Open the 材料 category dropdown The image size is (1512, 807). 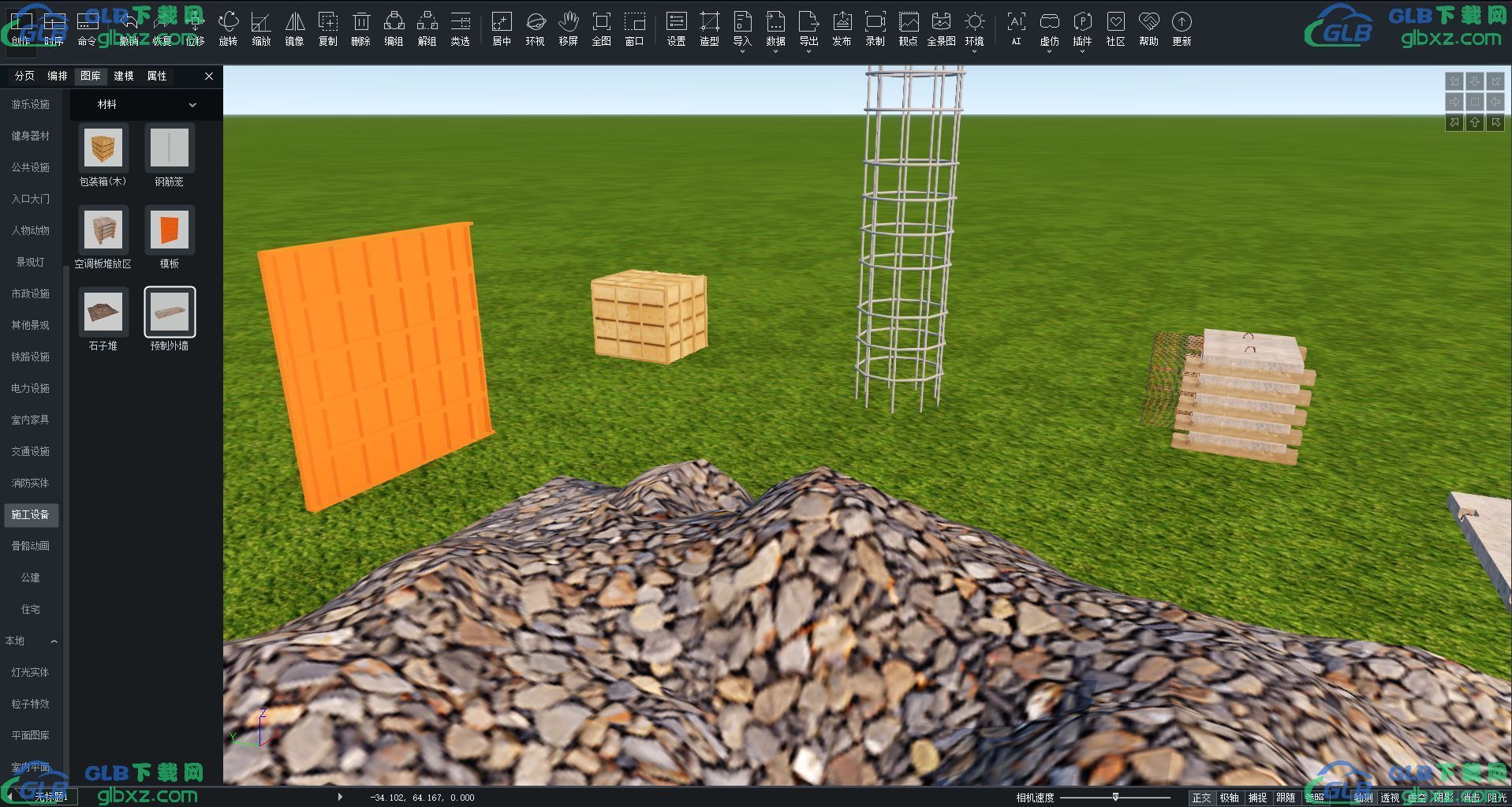click(x=147, y=104)
